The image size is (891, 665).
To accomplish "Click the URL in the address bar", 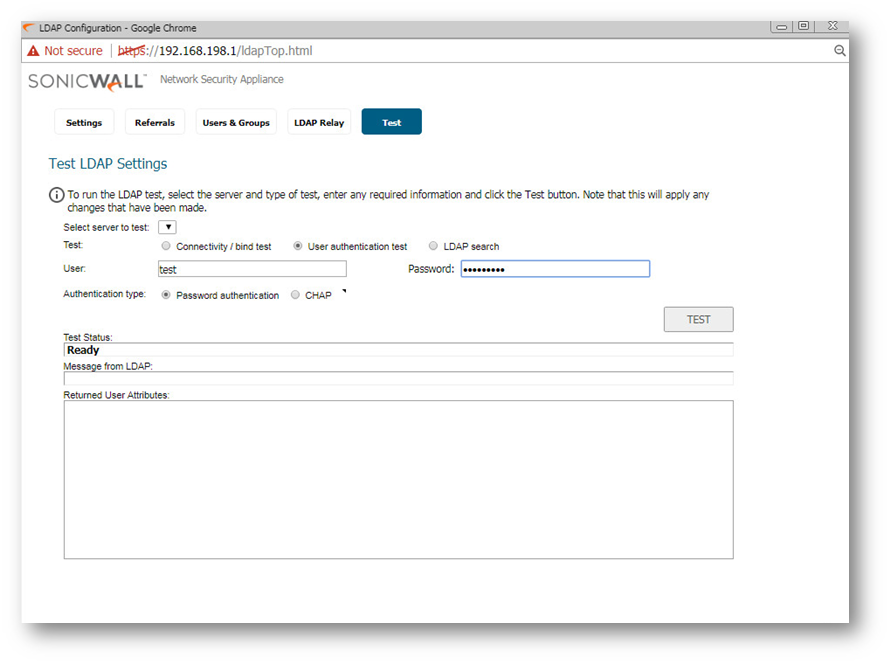I will pos(215,51).
